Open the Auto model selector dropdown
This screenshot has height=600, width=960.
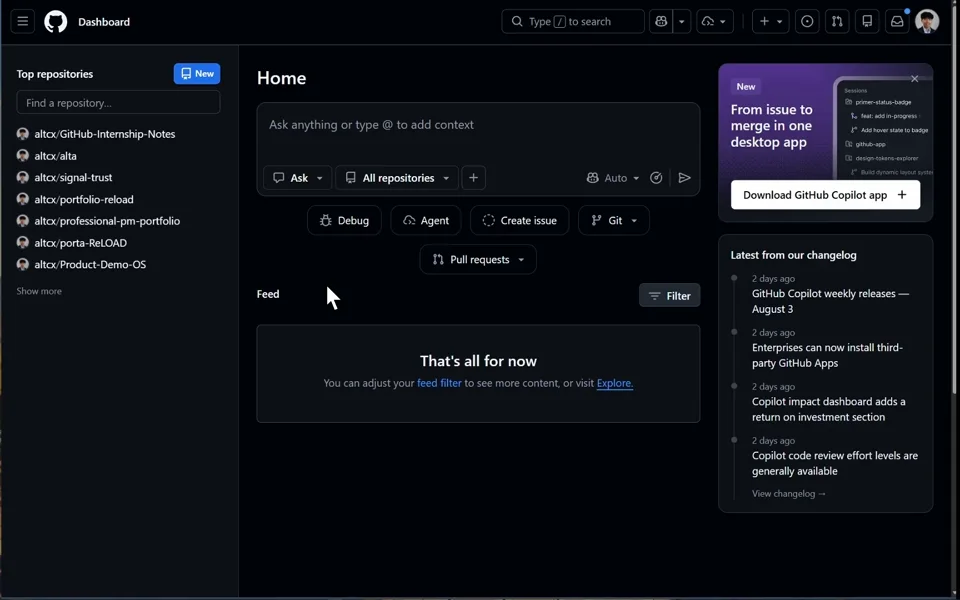pos(612,178)
